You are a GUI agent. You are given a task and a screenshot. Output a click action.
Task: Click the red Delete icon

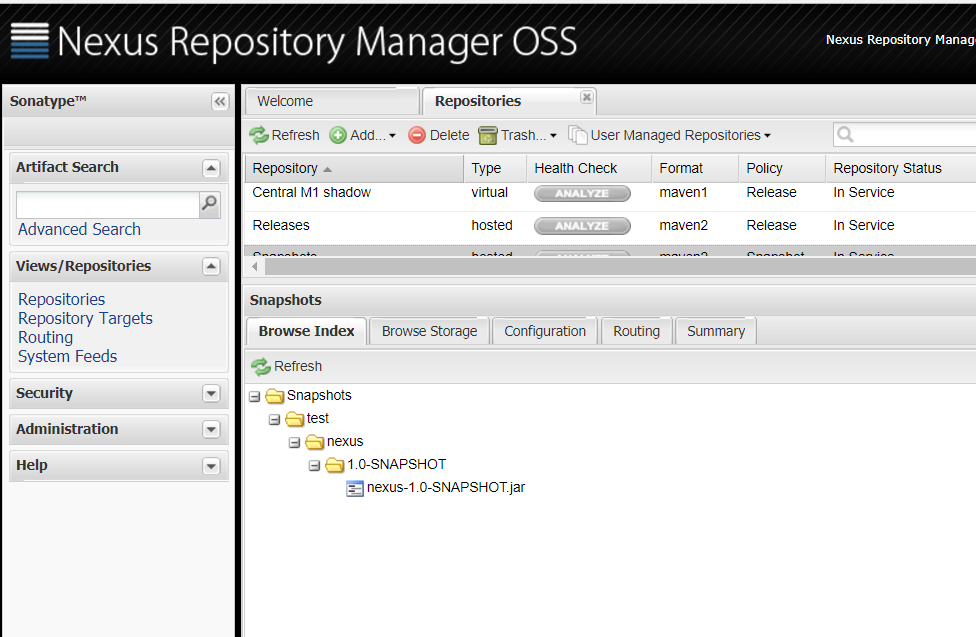tap(416, 135)
